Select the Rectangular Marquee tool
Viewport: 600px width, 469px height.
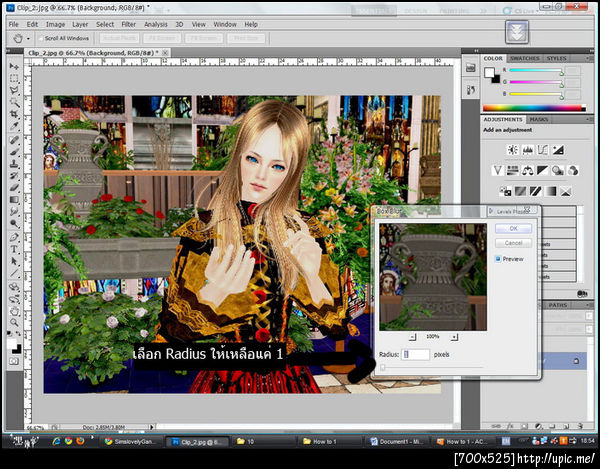[x=14, y=78]
